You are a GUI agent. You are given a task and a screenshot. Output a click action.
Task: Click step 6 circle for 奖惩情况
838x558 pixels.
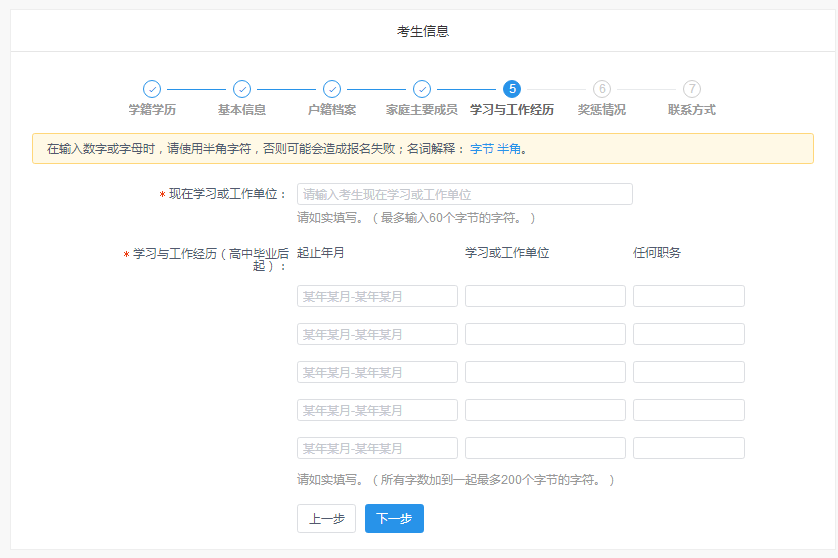pyautogui.click(x=602, y=89)
